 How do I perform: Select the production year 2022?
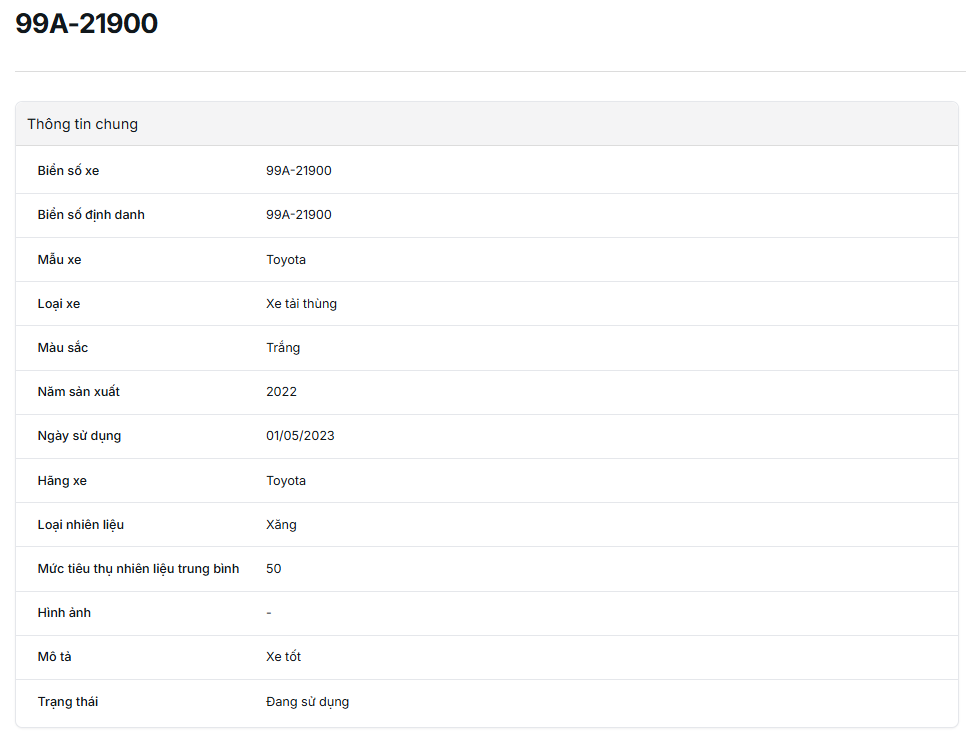point(281,392)
